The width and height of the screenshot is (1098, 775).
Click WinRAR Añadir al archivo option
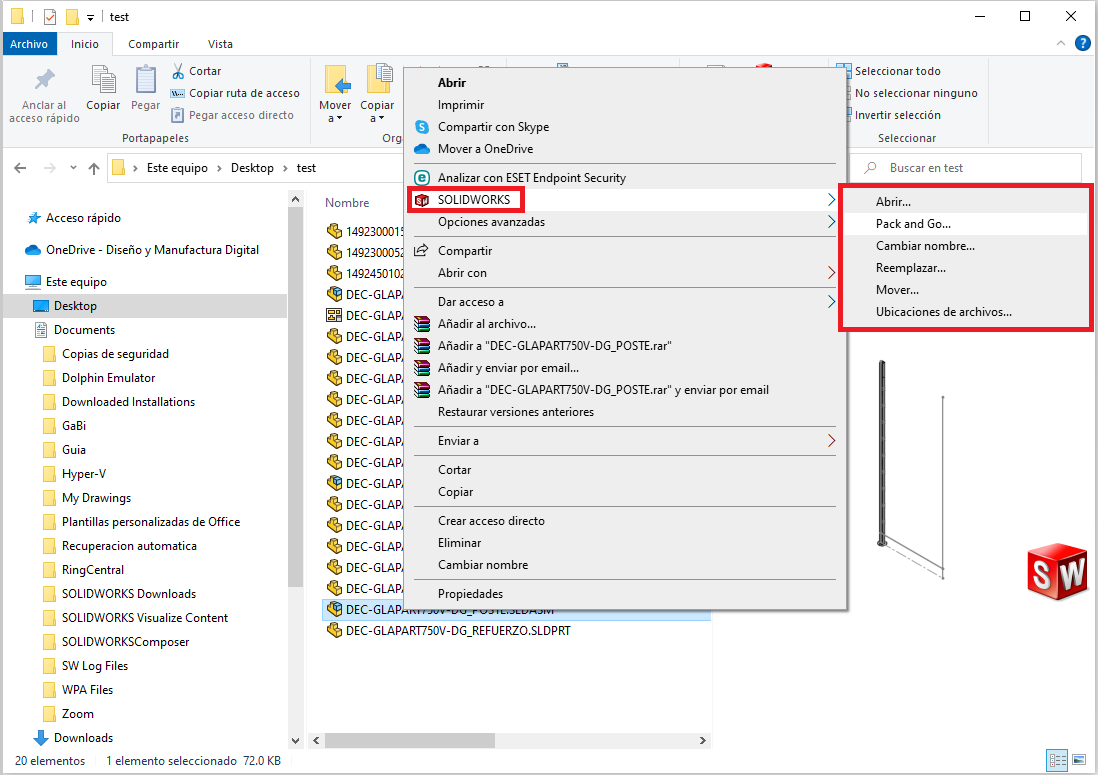pyautogui.click(x=486, y=324)
